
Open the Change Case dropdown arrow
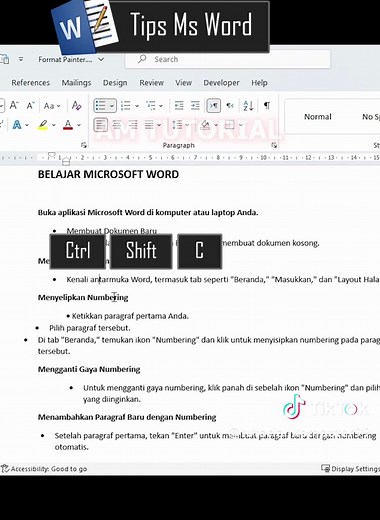(59, 106)
